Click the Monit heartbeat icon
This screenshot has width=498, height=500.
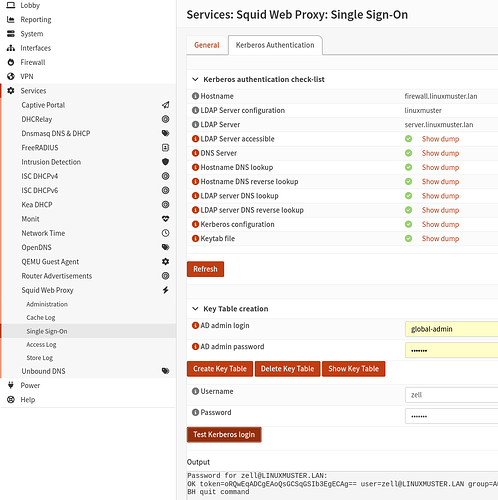(165, 219)
